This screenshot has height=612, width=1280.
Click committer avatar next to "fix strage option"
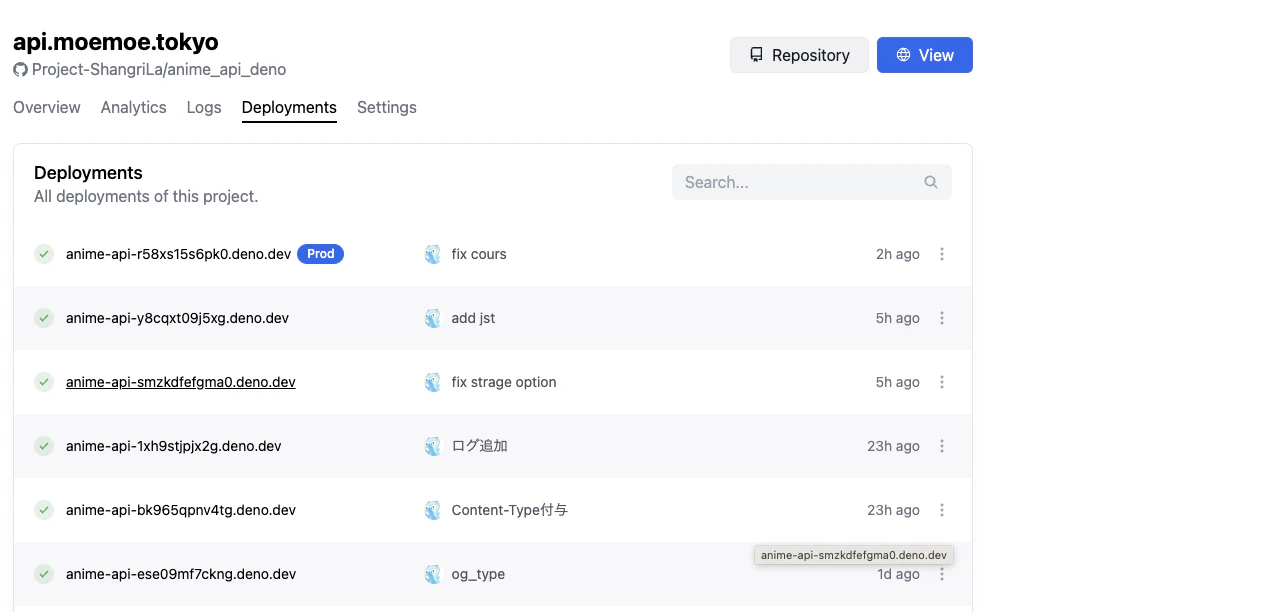433,382
